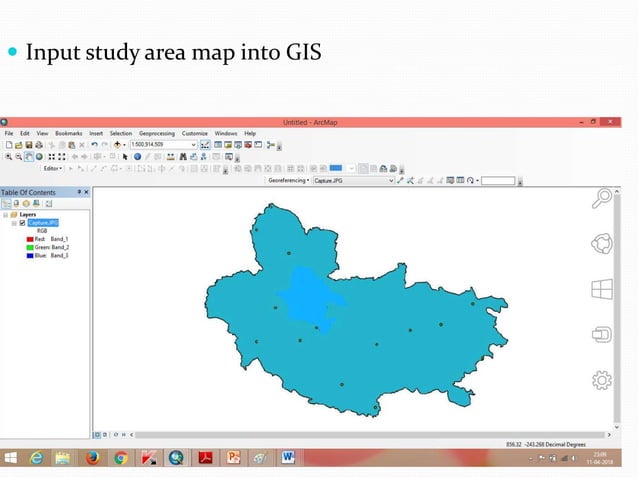
Task: Auto-hide the Table Of Contents with pin
Action: 79,192
